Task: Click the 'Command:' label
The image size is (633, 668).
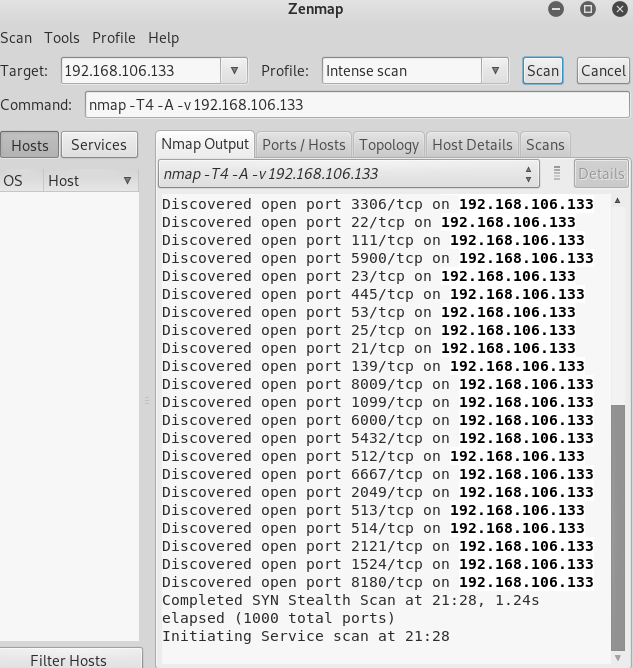Action: [x=36, y=105]
